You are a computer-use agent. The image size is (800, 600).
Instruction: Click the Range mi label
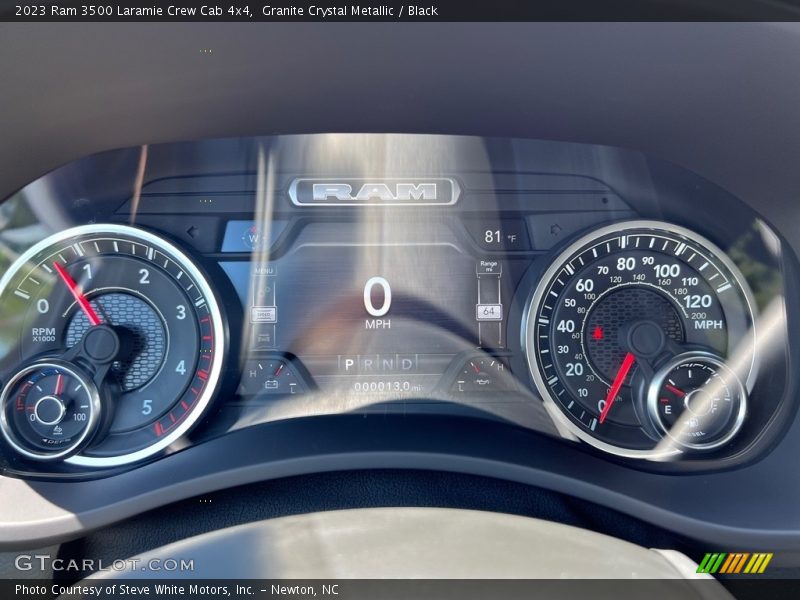click(x=488, y=266)
